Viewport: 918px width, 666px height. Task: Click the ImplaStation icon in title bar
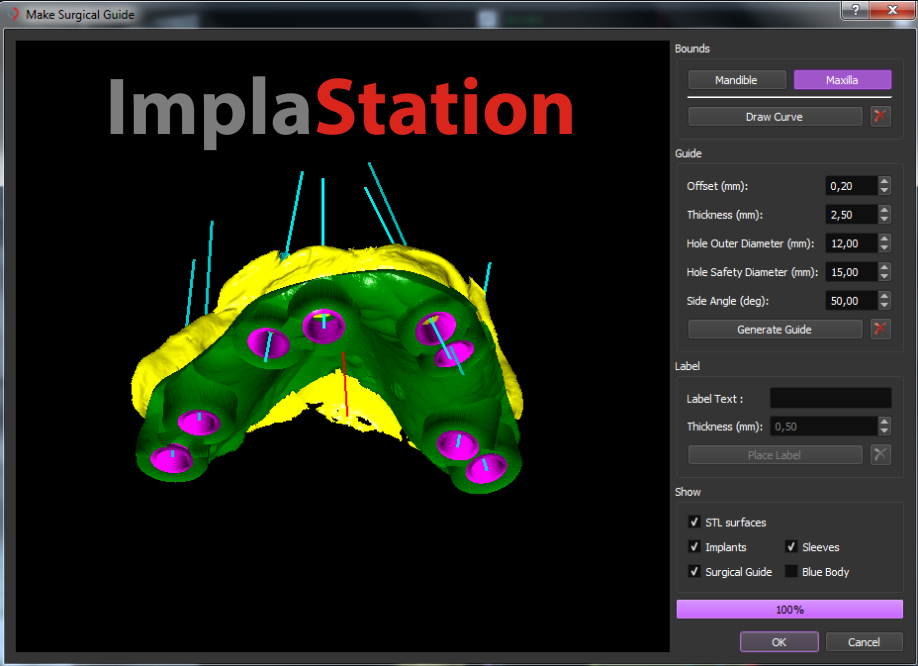pyautogui.click(x=13, y=14)
